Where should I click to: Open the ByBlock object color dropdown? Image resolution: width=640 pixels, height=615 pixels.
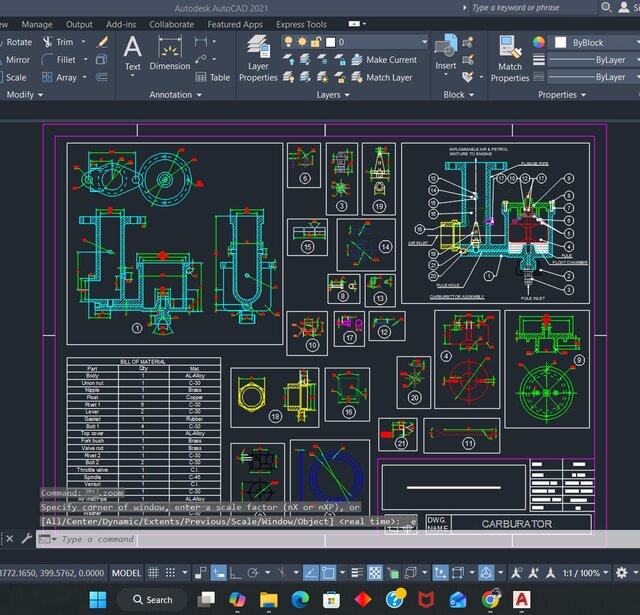595,42
